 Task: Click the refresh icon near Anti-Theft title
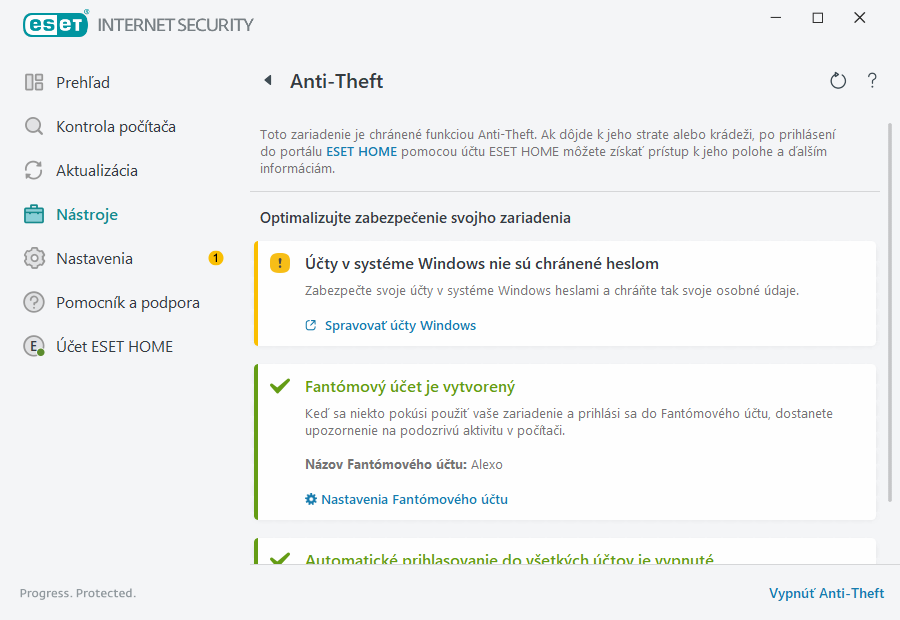[x=838, y=81]
